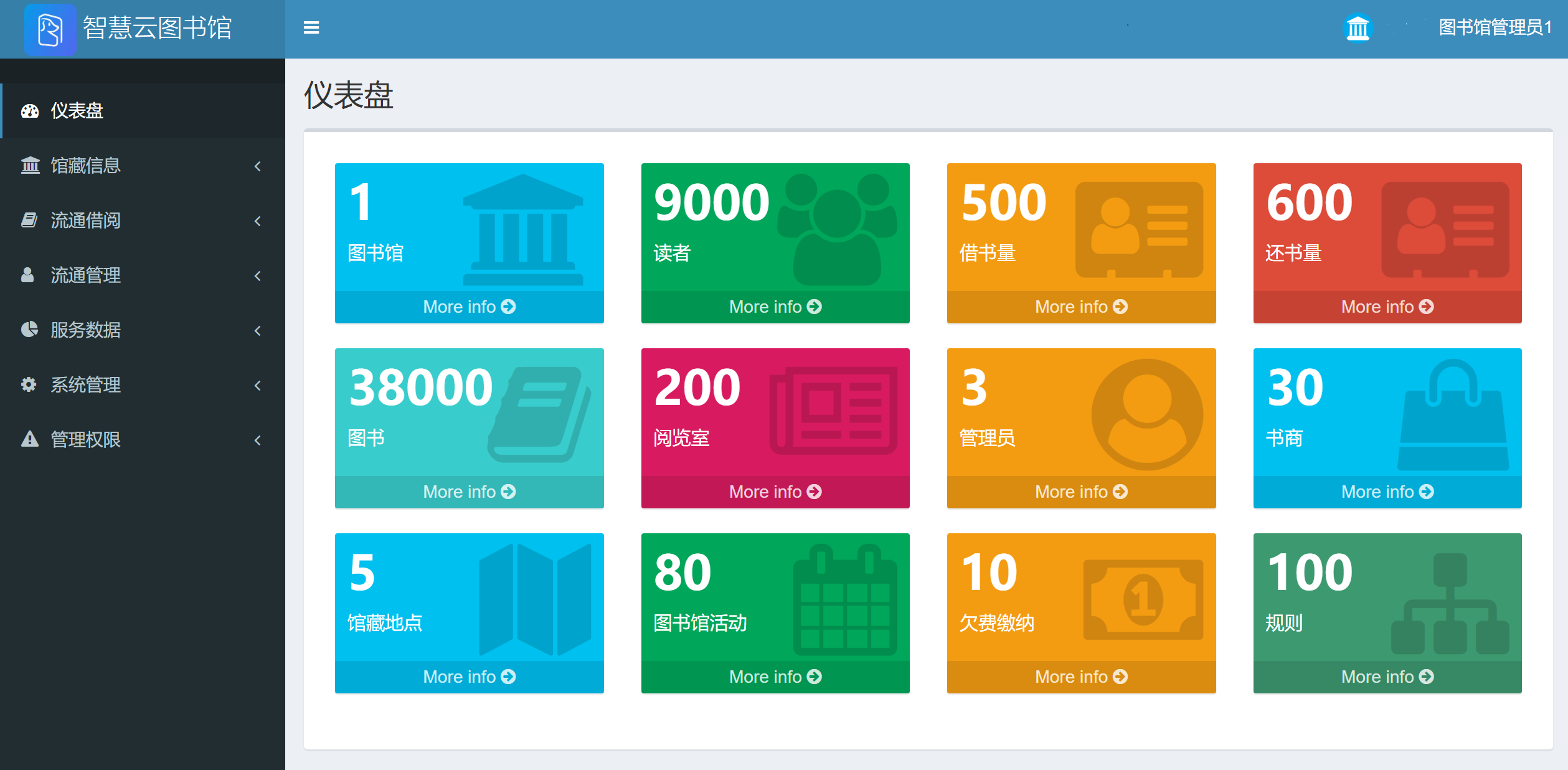Click the bank icon next to 馆藏信息

tap(30, 166)
